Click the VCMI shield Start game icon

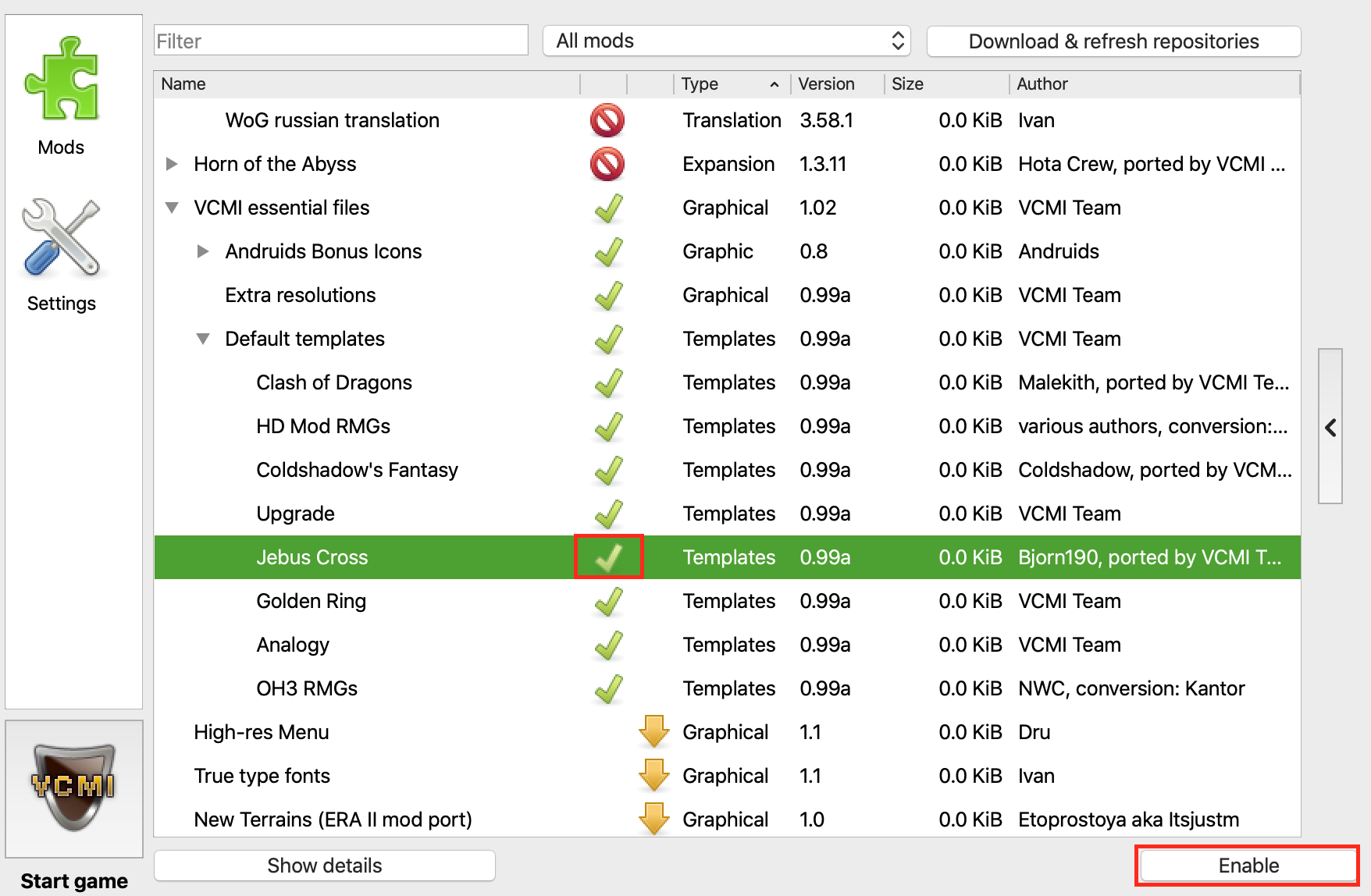click(x=74, y=787)
